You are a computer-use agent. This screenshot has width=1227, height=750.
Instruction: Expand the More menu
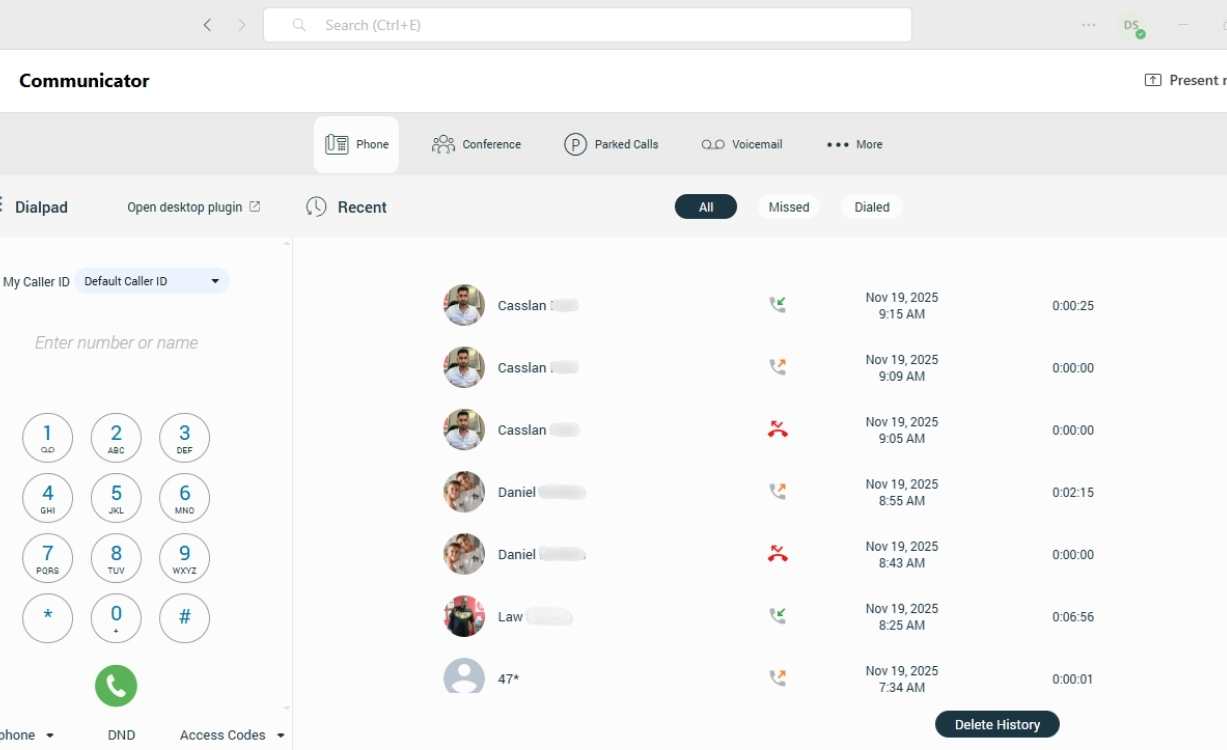pyautogui.click(x=855, y=145)
